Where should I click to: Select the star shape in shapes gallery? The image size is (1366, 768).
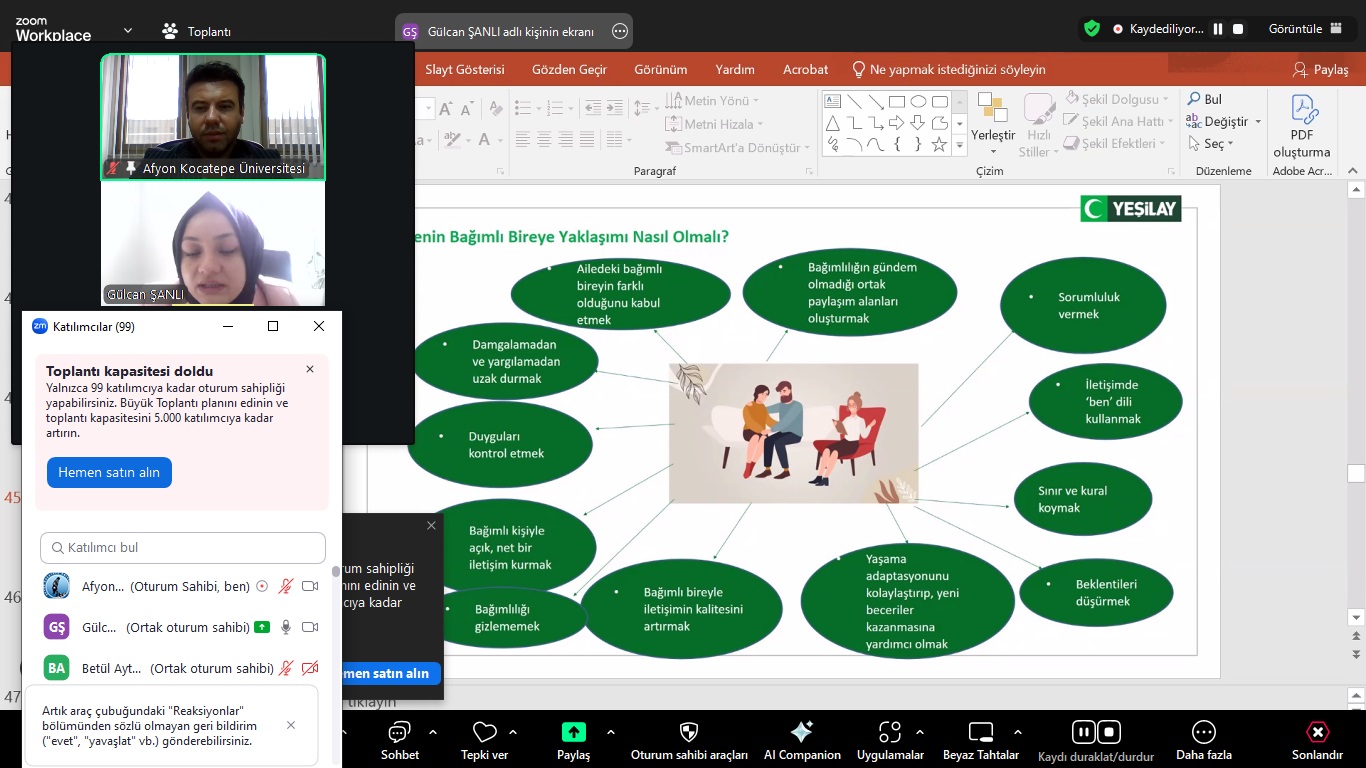click(939, 144)
